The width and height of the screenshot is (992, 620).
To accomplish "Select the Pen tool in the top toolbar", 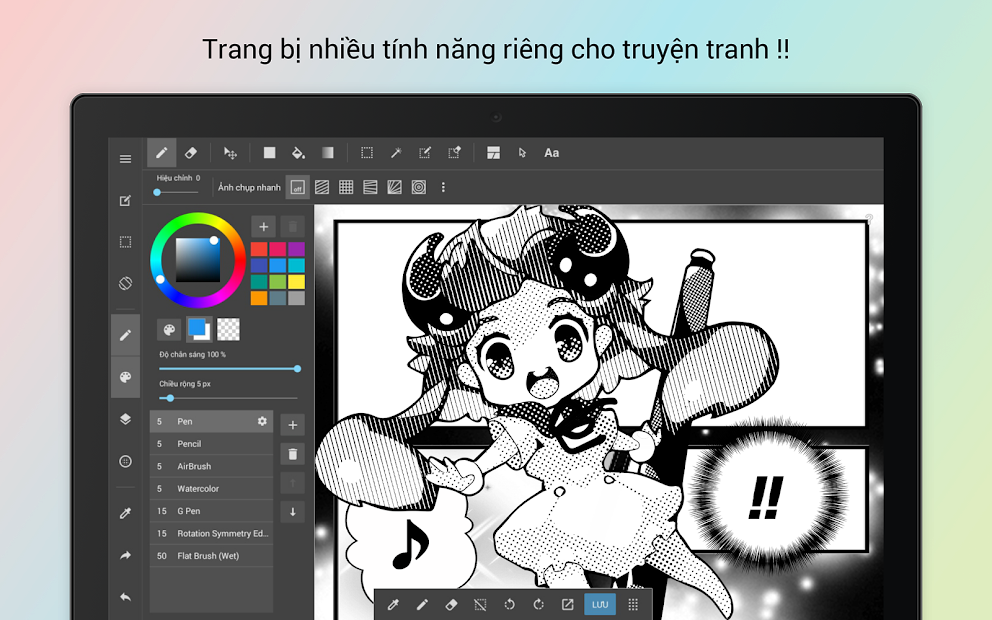I will [x=161, y=153].
